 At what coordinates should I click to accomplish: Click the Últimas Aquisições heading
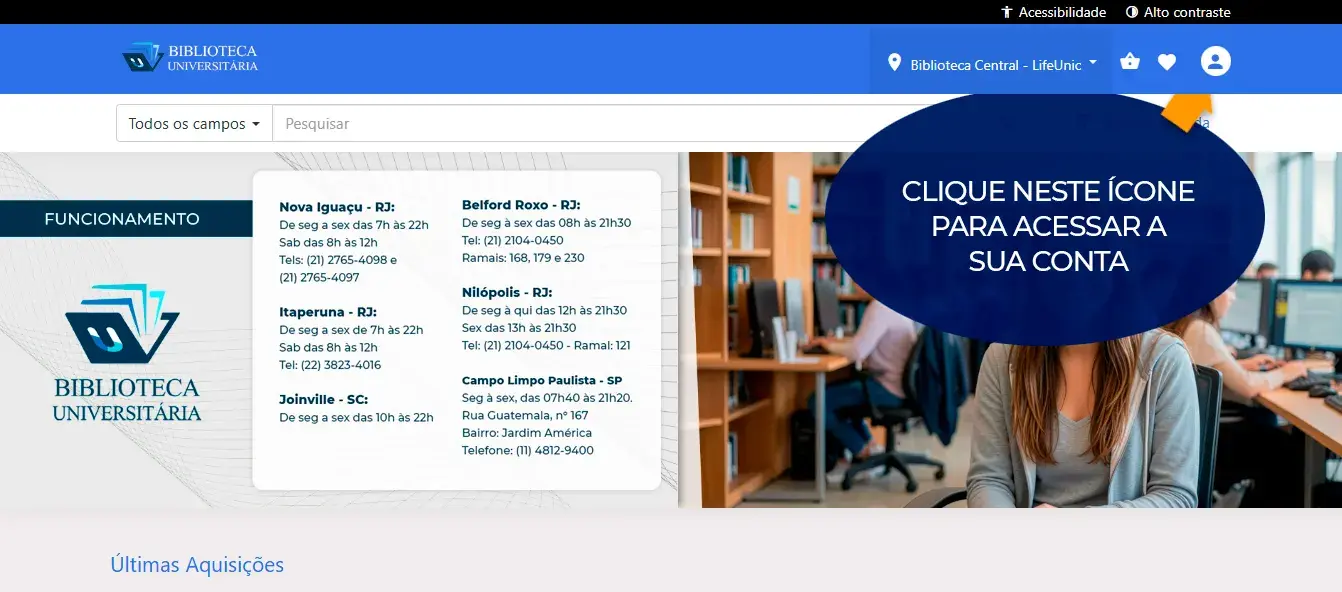point(197,565)
